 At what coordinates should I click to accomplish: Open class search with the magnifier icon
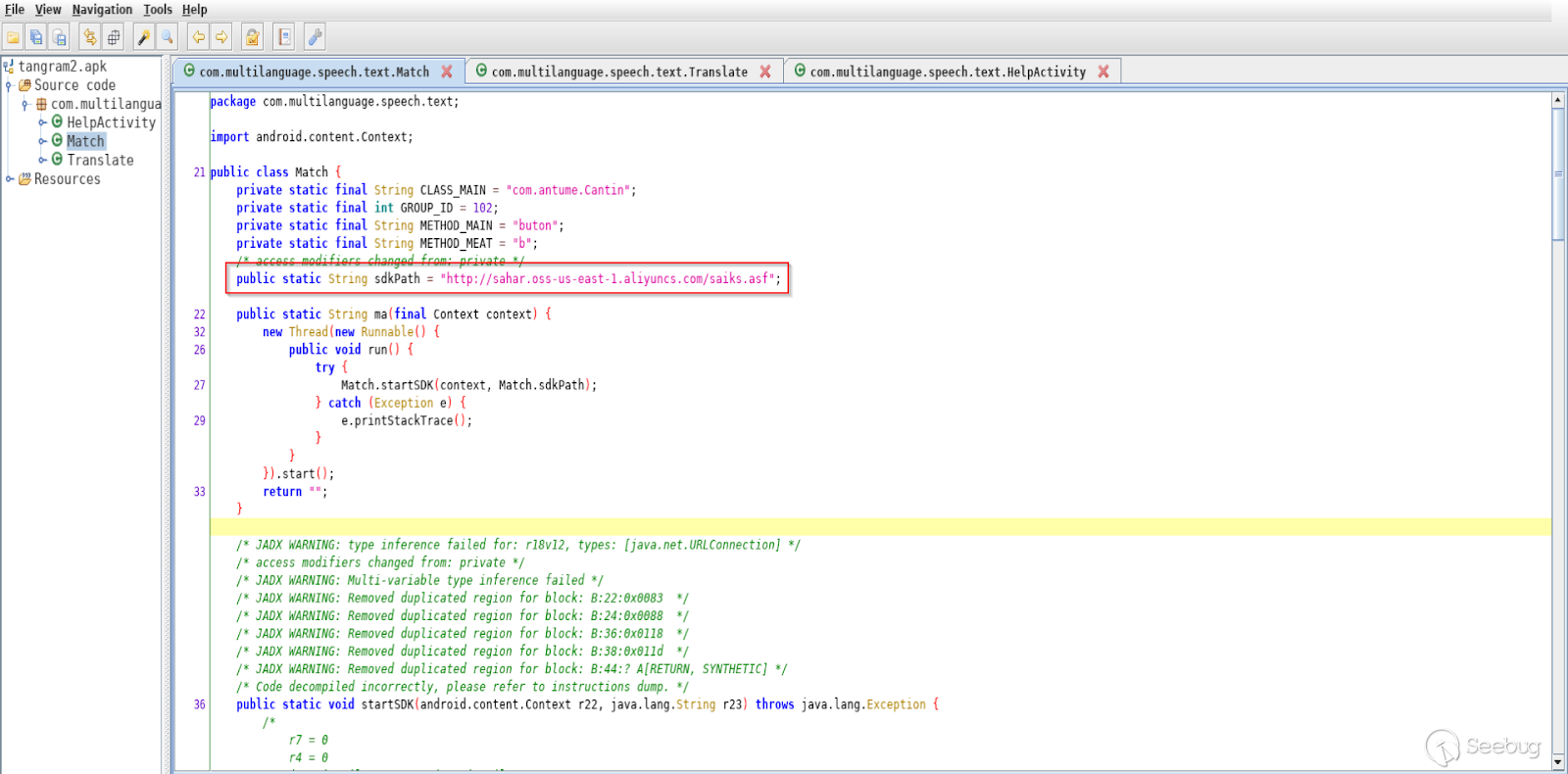point(168,37)
